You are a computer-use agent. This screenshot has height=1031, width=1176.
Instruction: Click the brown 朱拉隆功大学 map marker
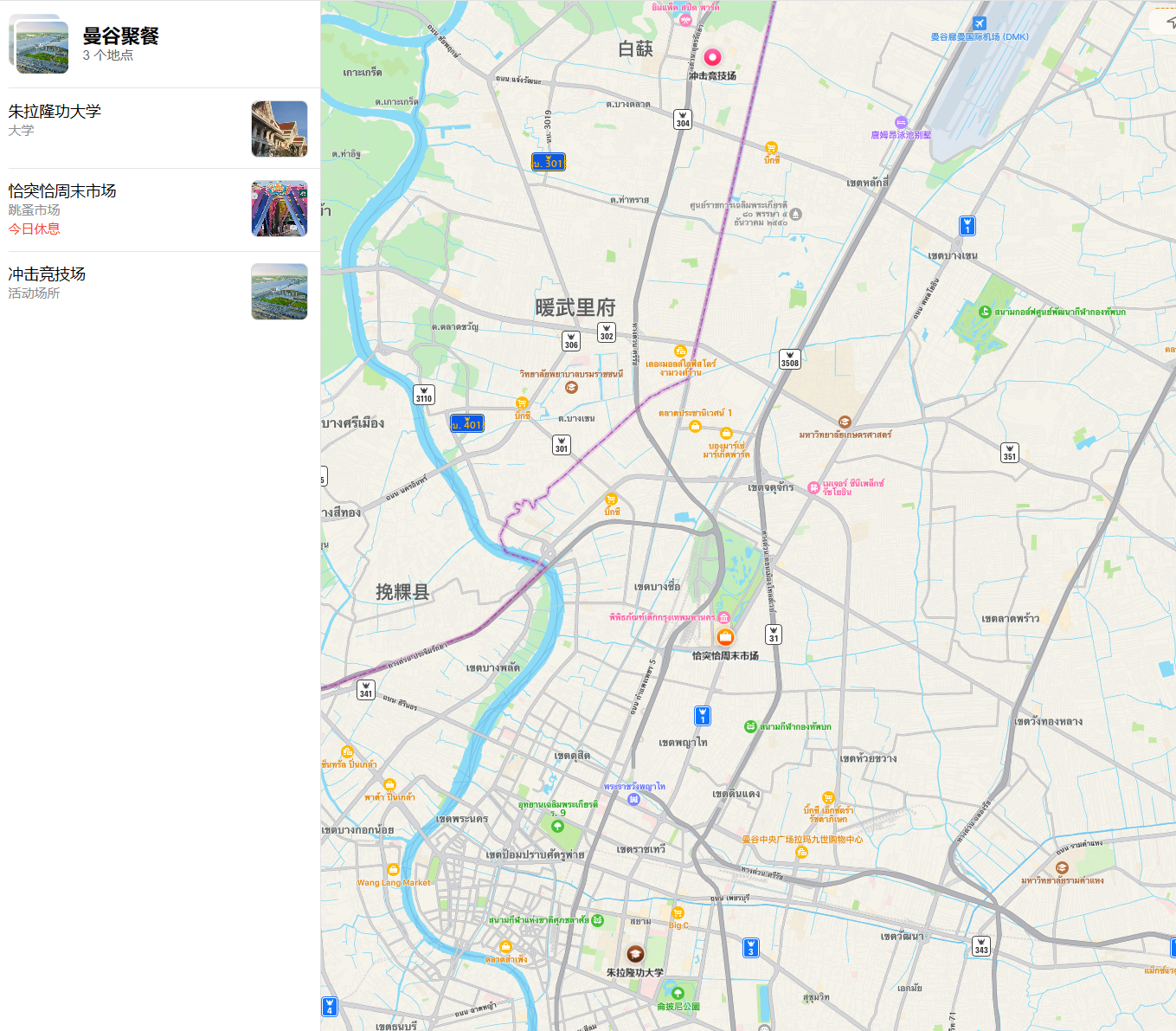tap(635, 954)
